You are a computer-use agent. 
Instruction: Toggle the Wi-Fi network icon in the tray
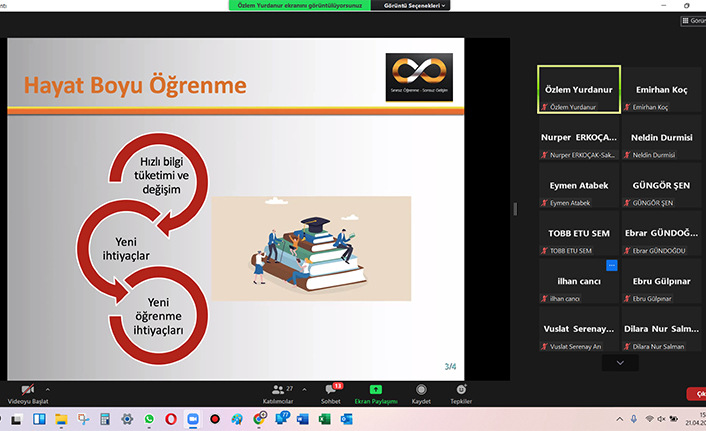(649, 418)
